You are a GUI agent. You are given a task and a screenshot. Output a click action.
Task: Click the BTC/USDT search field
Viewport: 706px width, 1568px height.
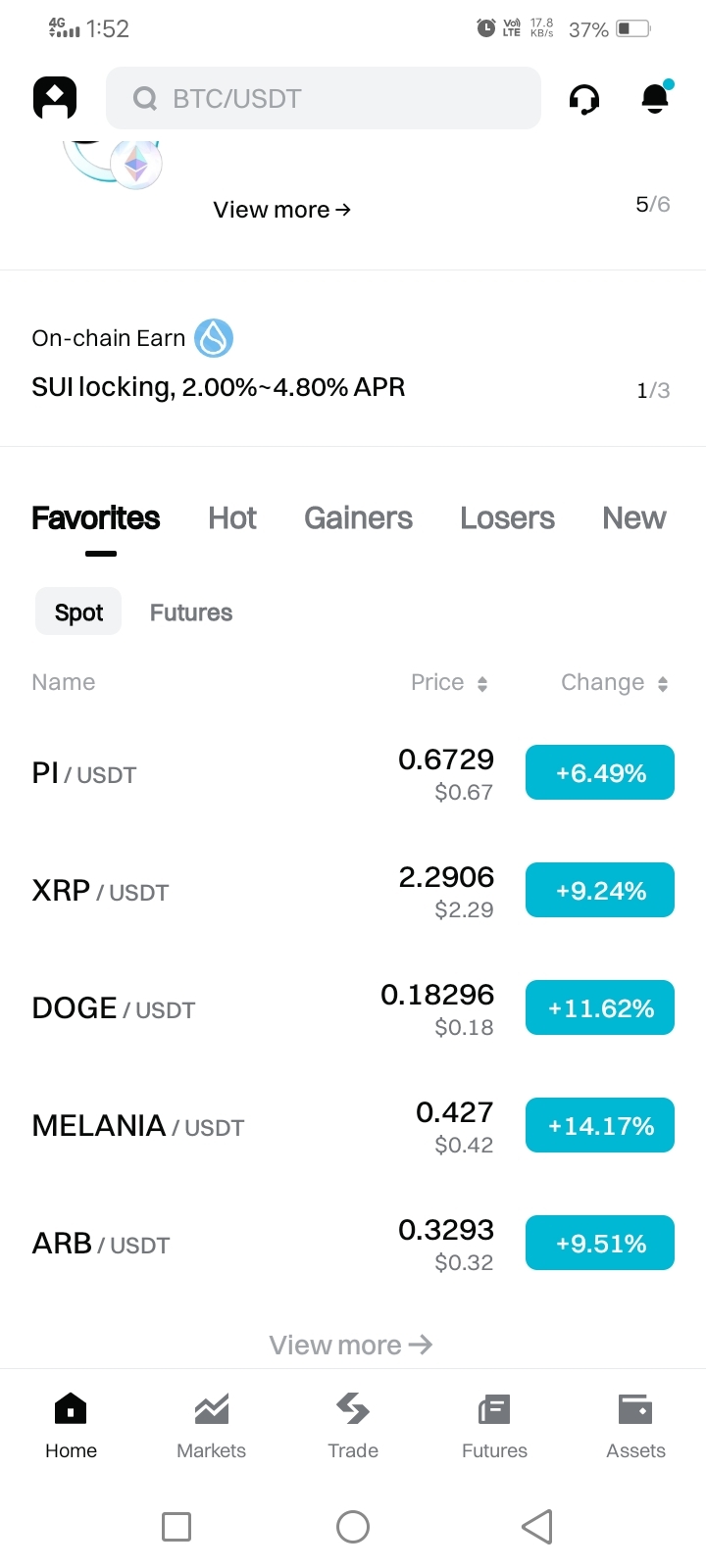(x=324, y=98)
